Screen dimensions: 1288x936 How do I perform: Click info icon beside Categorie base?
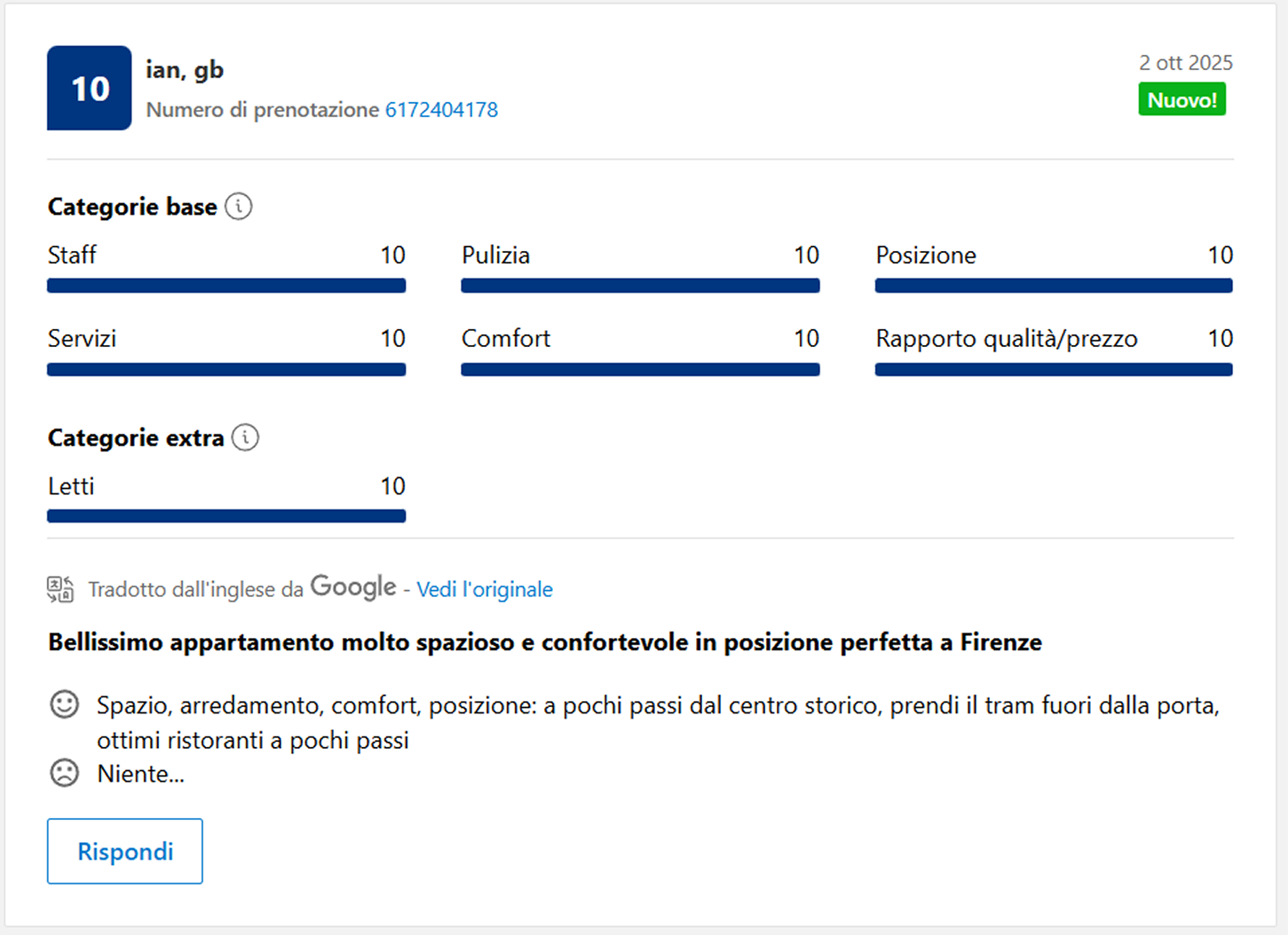coord(238,207)
